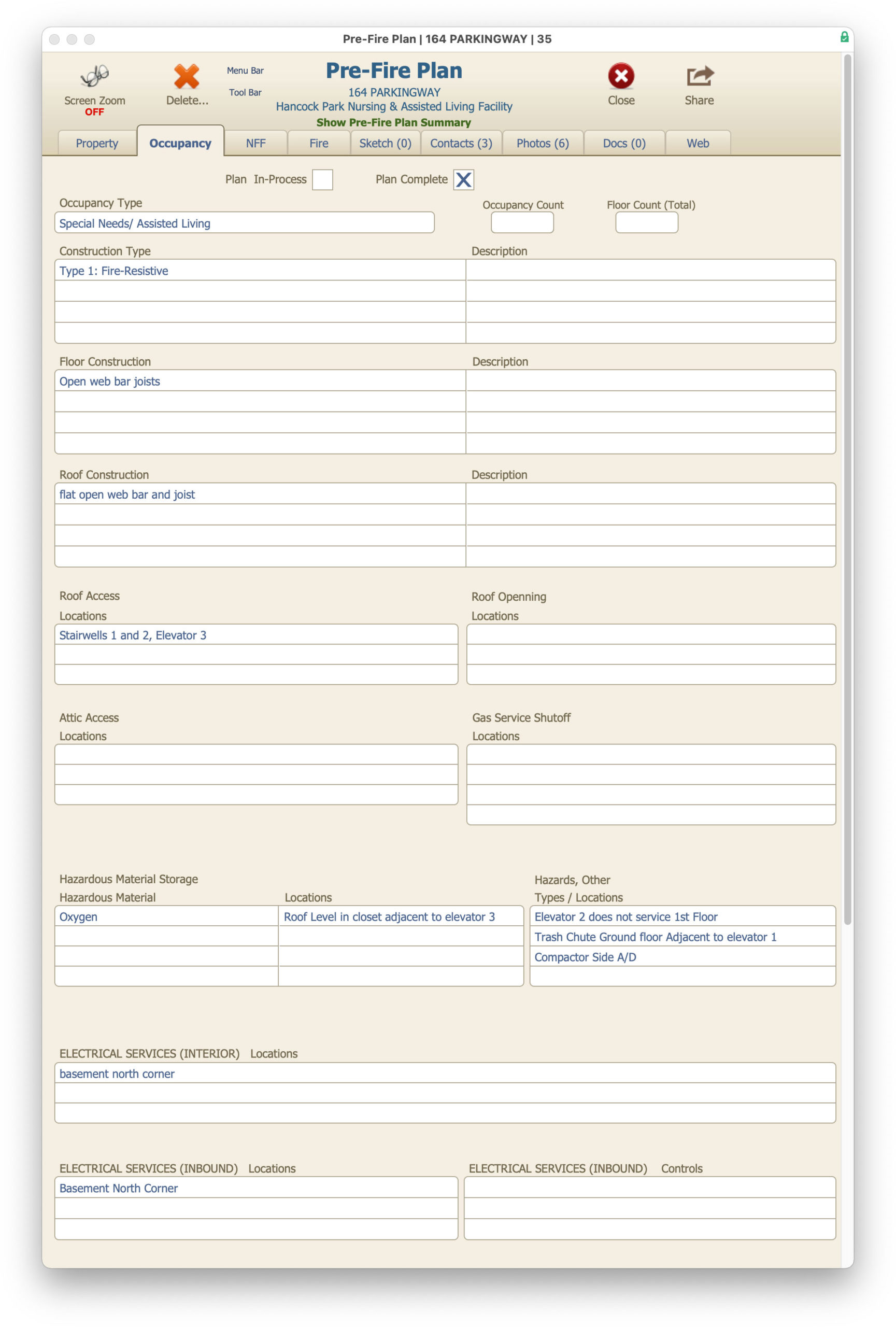Go to the Fire tab
Viewport: 896px width, 1327px height.
tap(319, 143)
